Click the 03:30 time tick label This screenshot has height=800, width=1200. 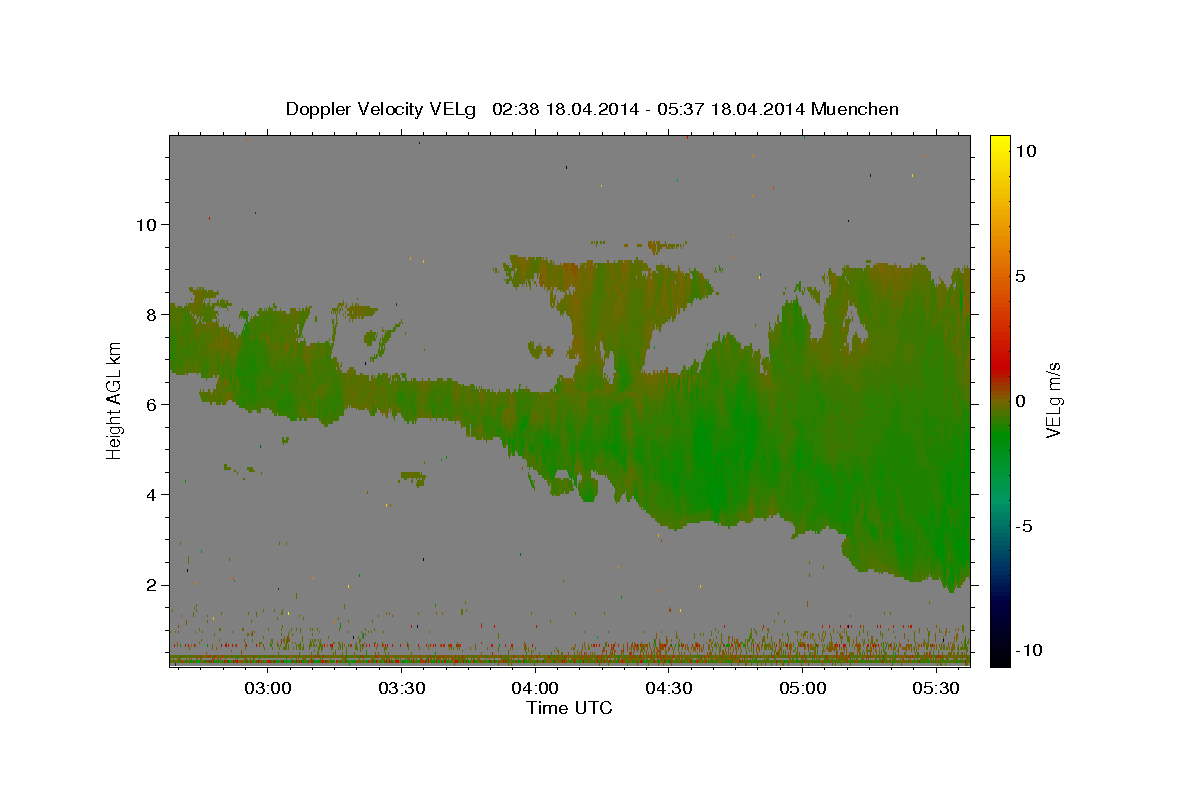[x=402, y=689]
